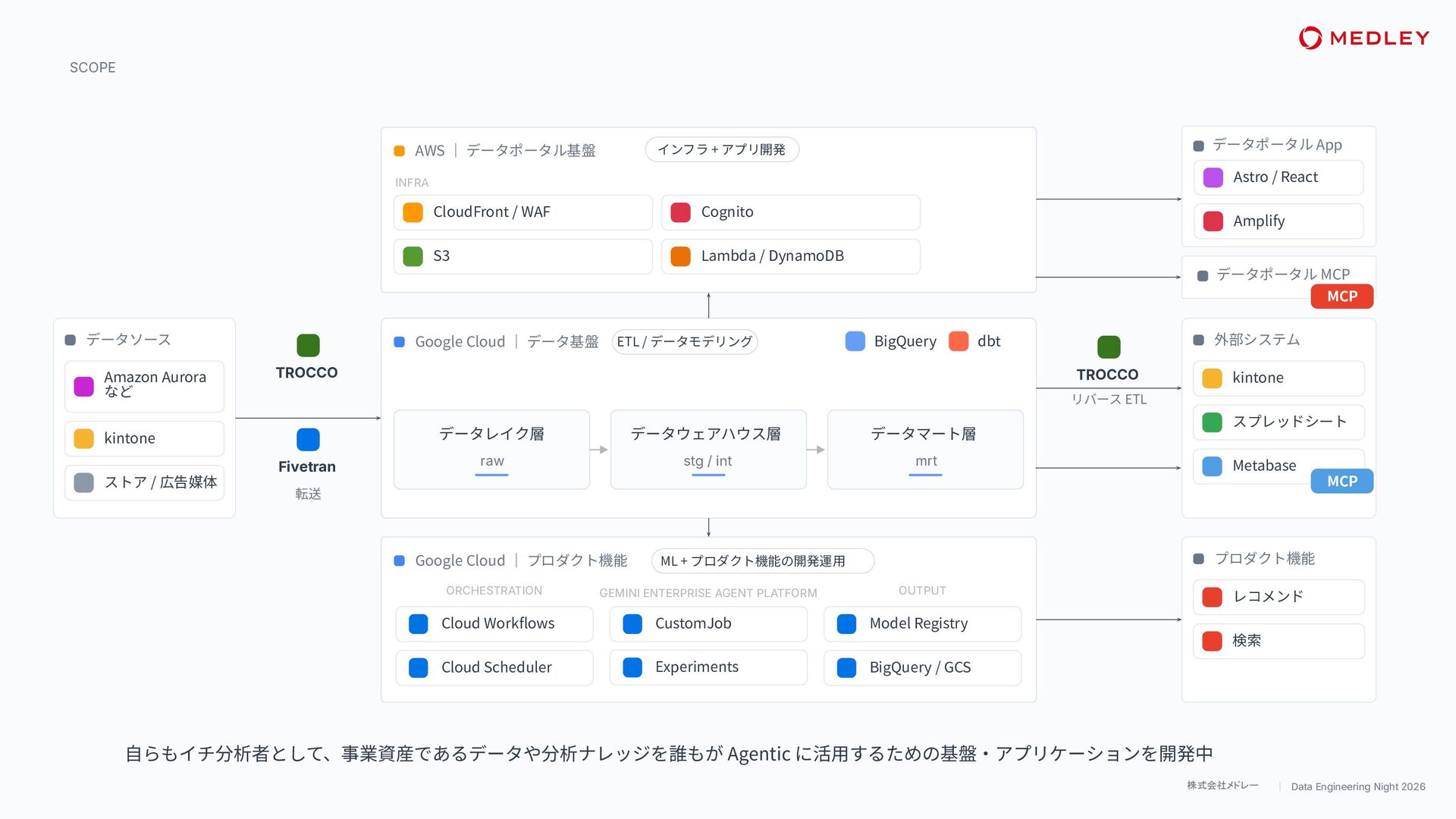
Task: Click the blue Cloud Workflows icon
Action: 419,623
